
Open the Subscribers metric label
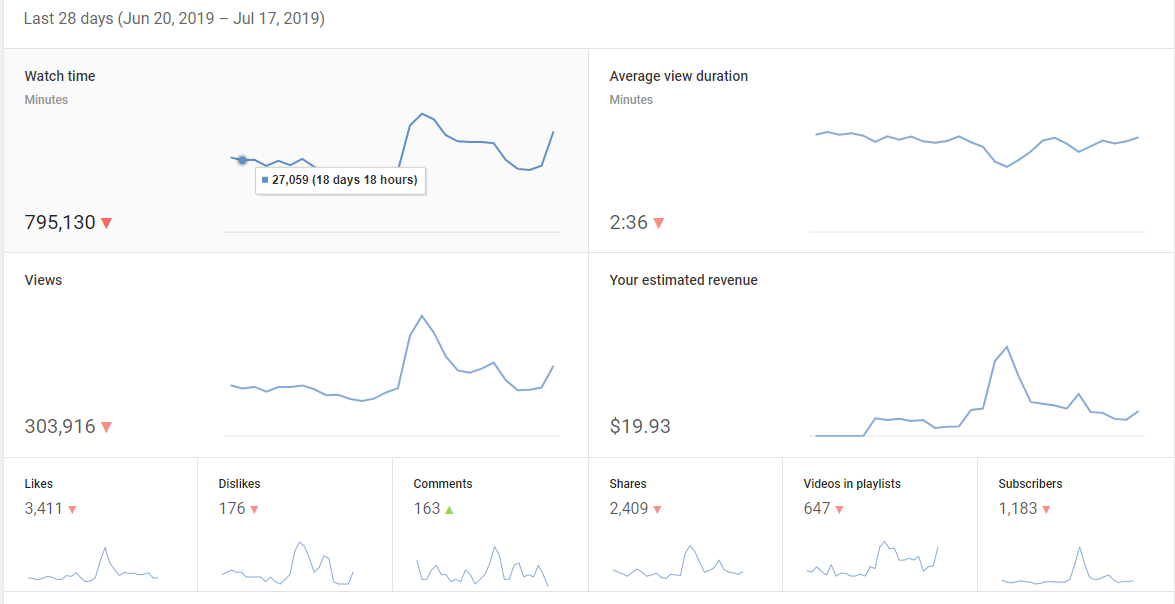[x=1030, y=484]
